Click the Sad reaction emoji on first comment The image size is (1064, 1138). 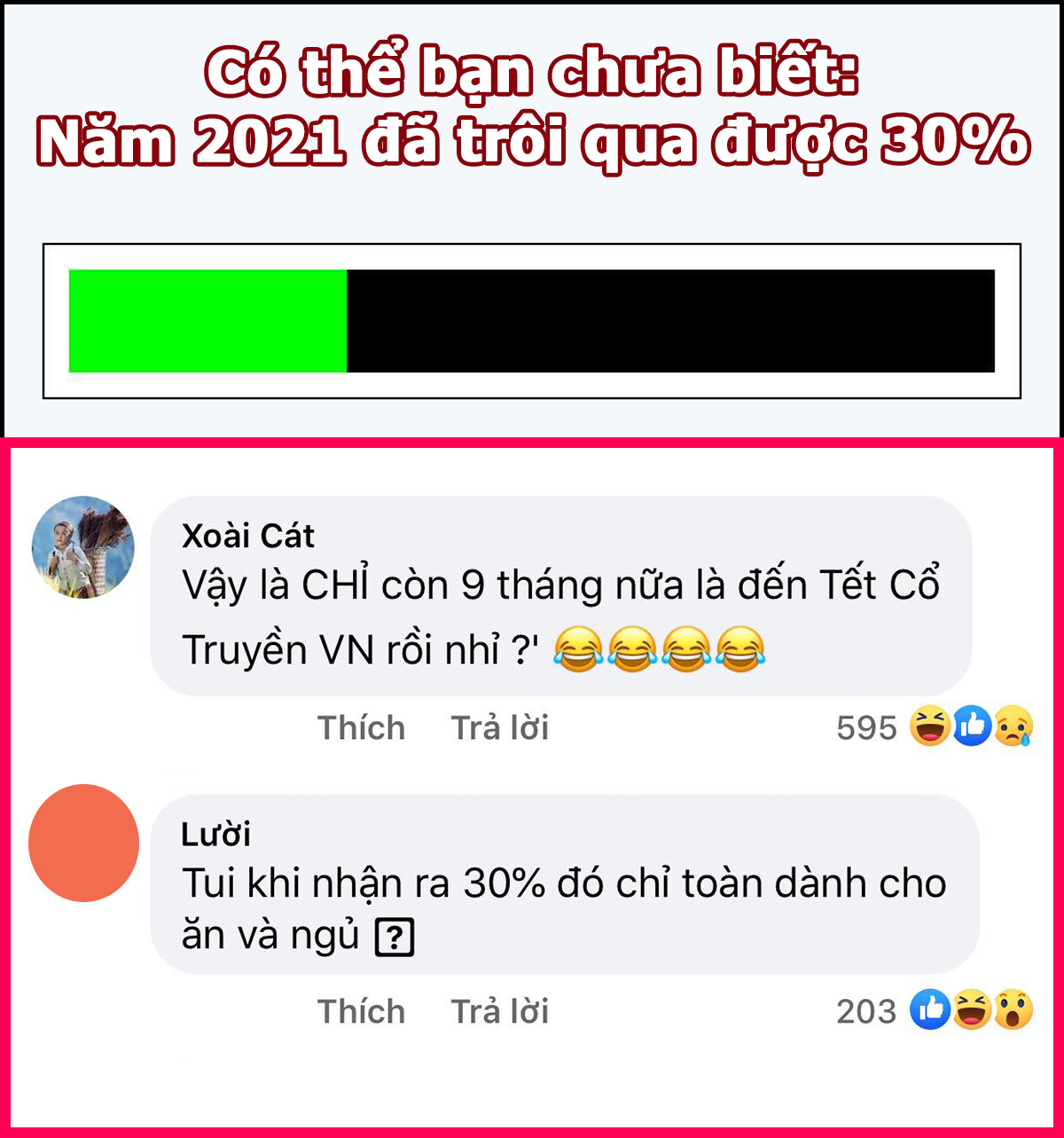point(1013,727)
